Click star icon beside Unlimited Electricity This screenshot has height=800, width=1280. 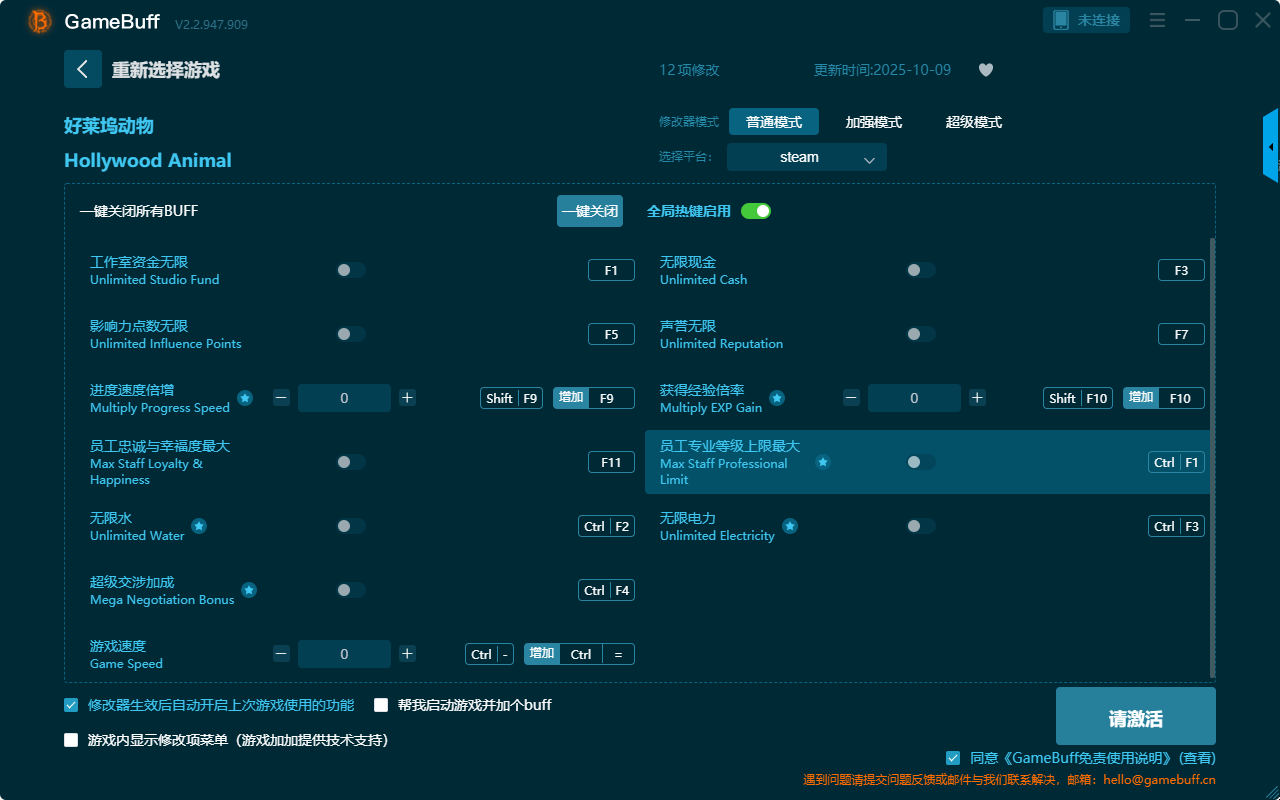pos(789,526)
